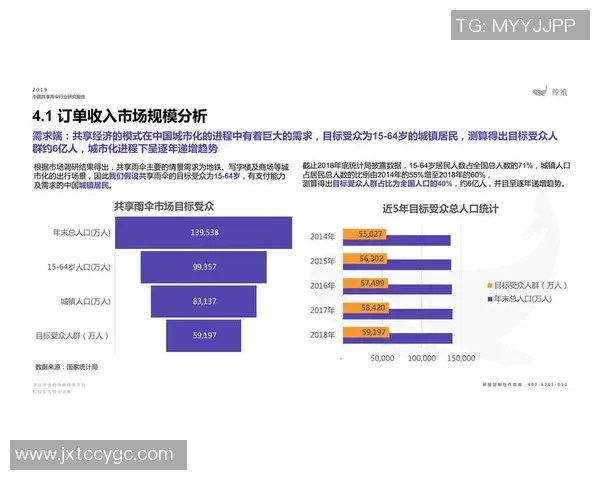
Task: Click the 数据来源：国家统计局 note
Action: (67, 367)
